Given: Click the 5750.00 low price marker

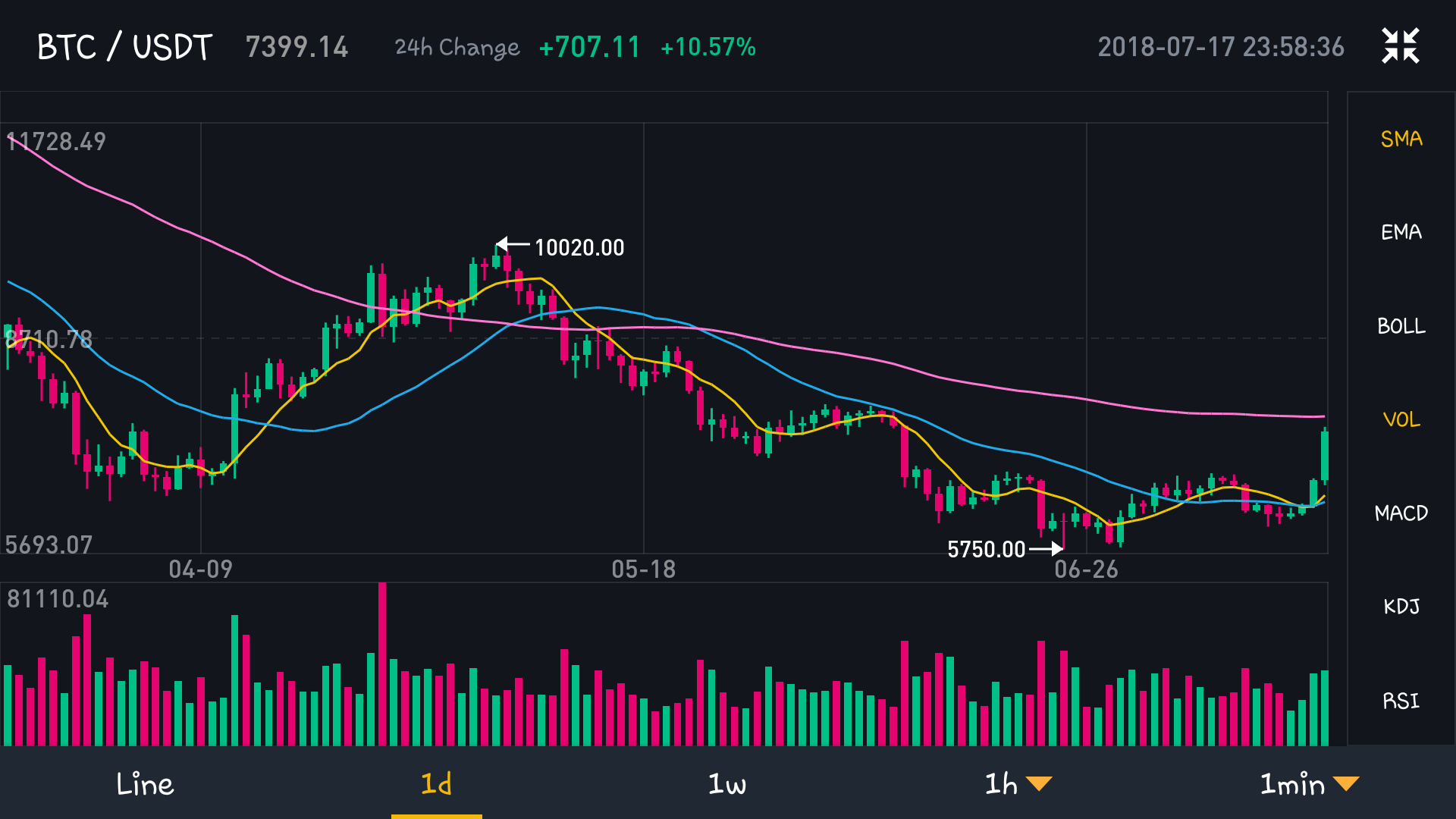Looking at the screenshot, I should [x=986, y=549].
